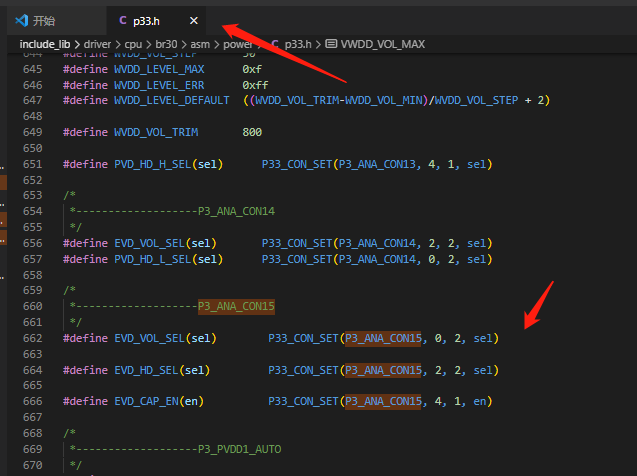
Task: Click line number 662 in the gutter
Action: click(32, 338)
